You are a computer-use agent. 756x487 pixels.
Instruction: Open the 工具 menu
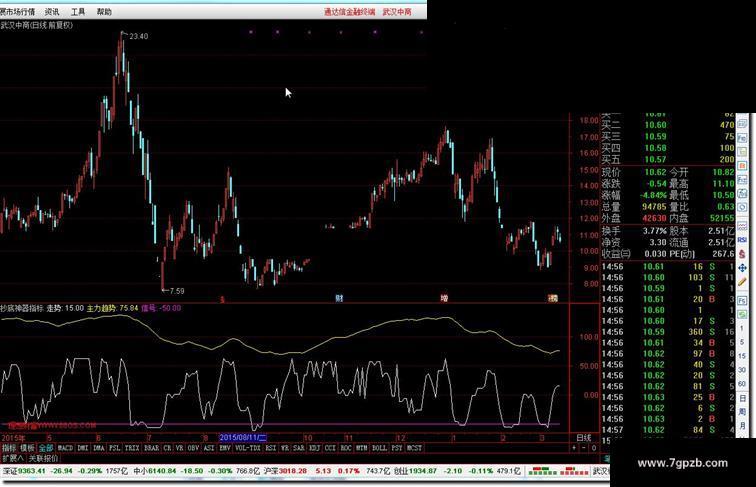(x=78, y=12)
